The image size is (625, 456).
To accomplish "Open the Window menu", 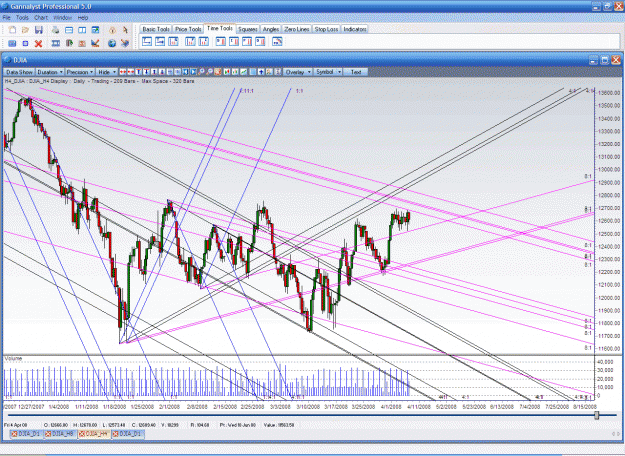I will (x=62, y=18).
